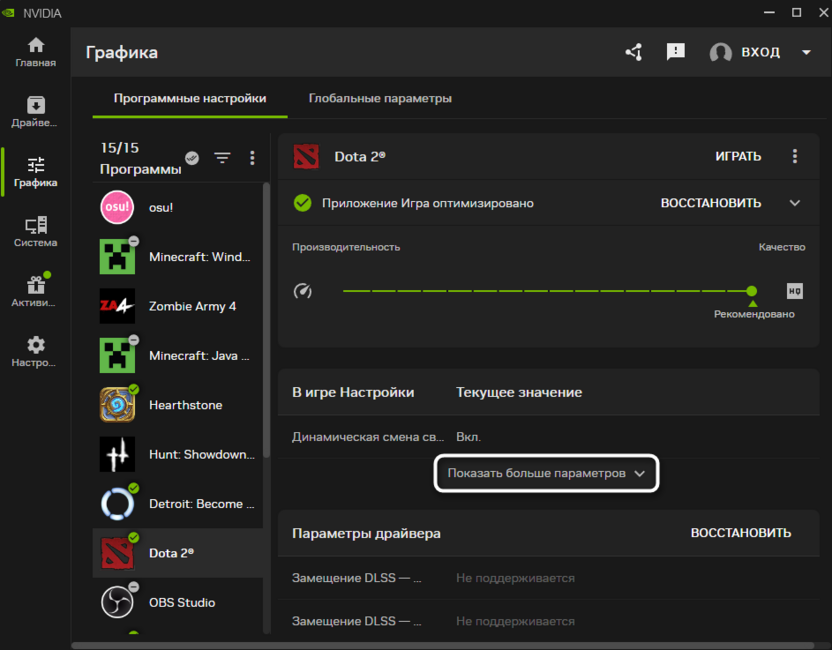Collapse the optimization section chevron
832x650 pixels.
[x=794, y=203]
